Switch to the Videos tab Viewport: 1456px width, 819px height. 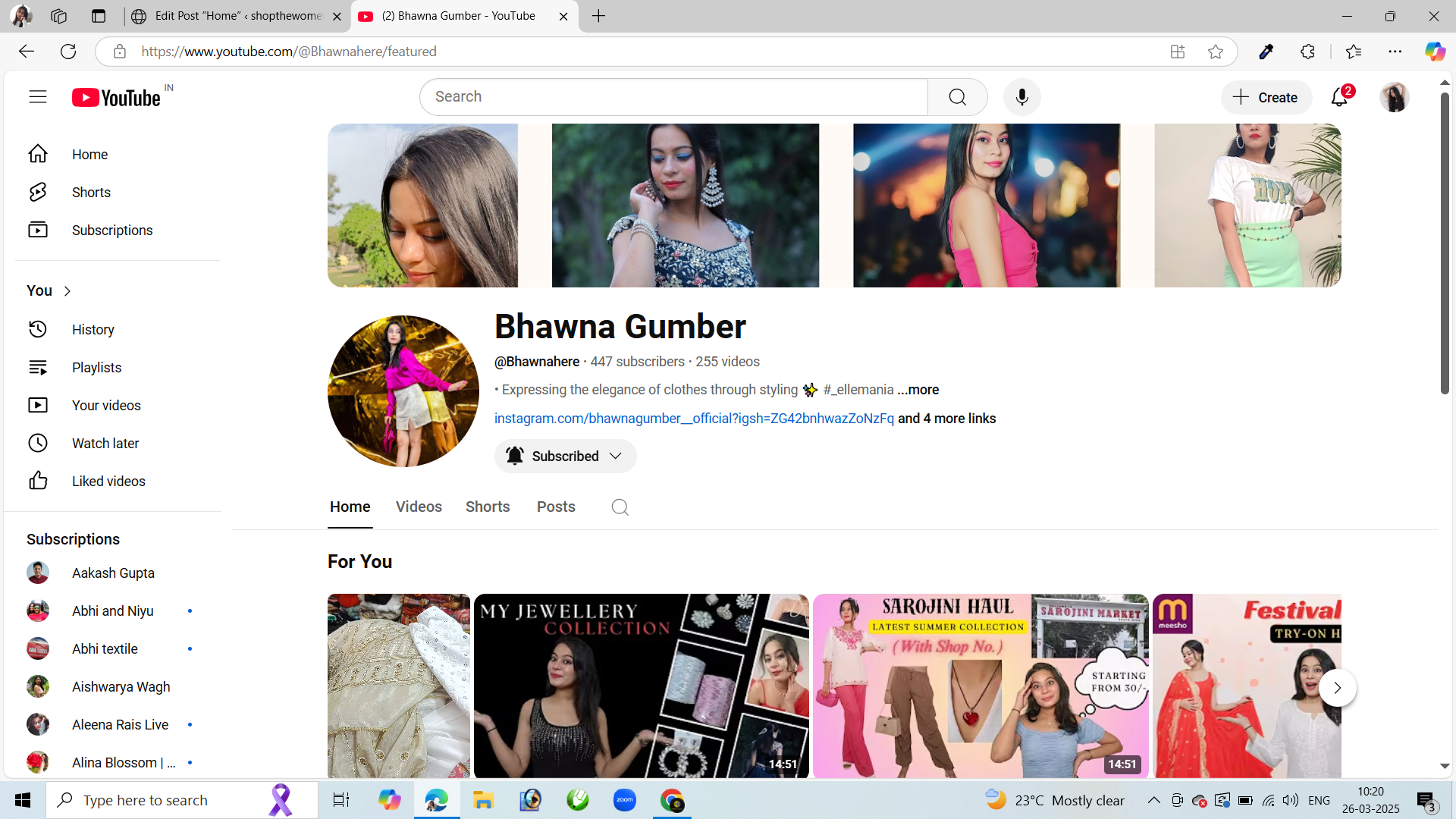tap(419, 507)
